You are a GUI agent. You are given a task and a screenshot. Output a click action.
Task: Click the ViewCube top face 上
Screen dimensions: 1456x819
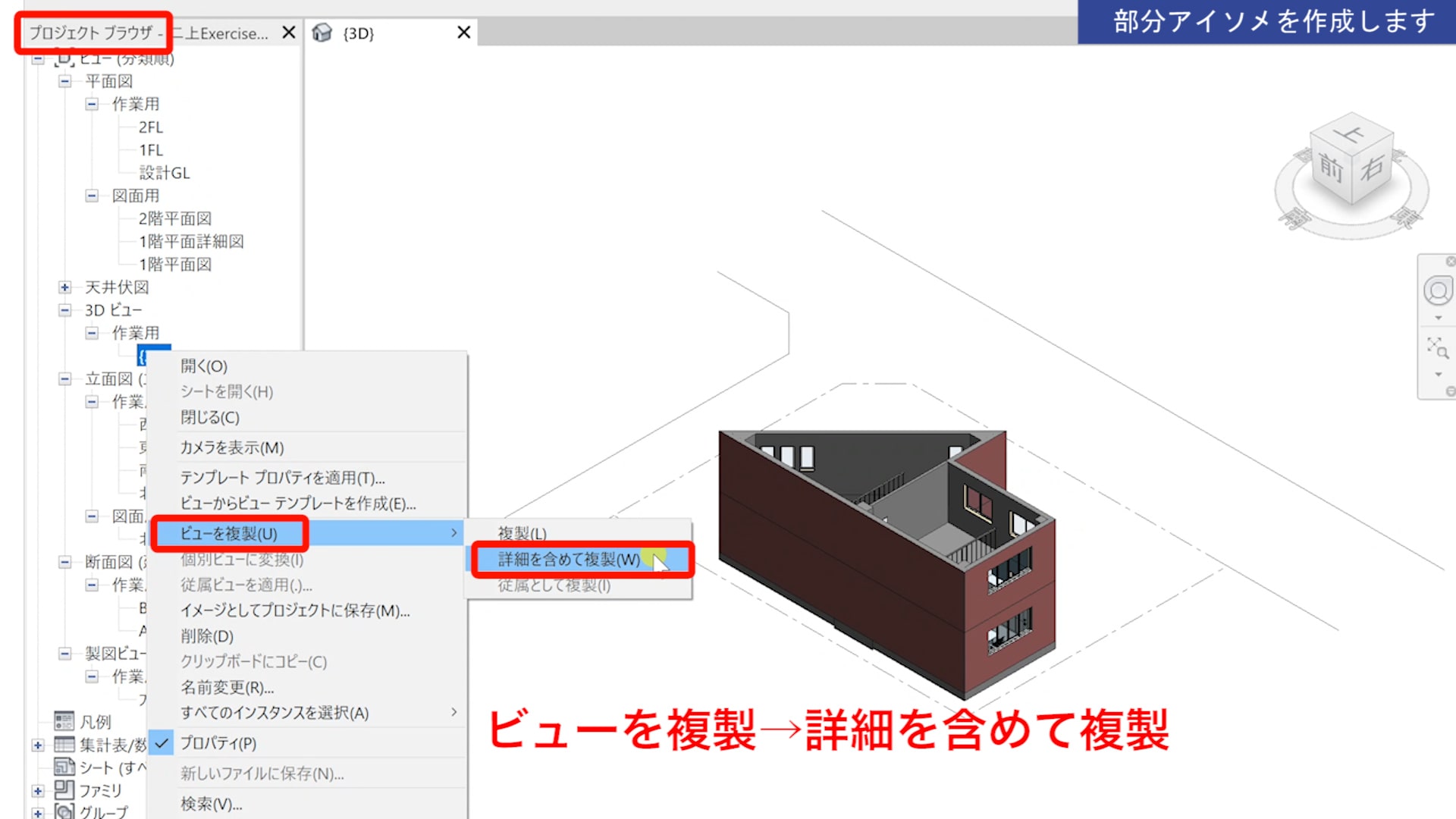[1351, 134]
